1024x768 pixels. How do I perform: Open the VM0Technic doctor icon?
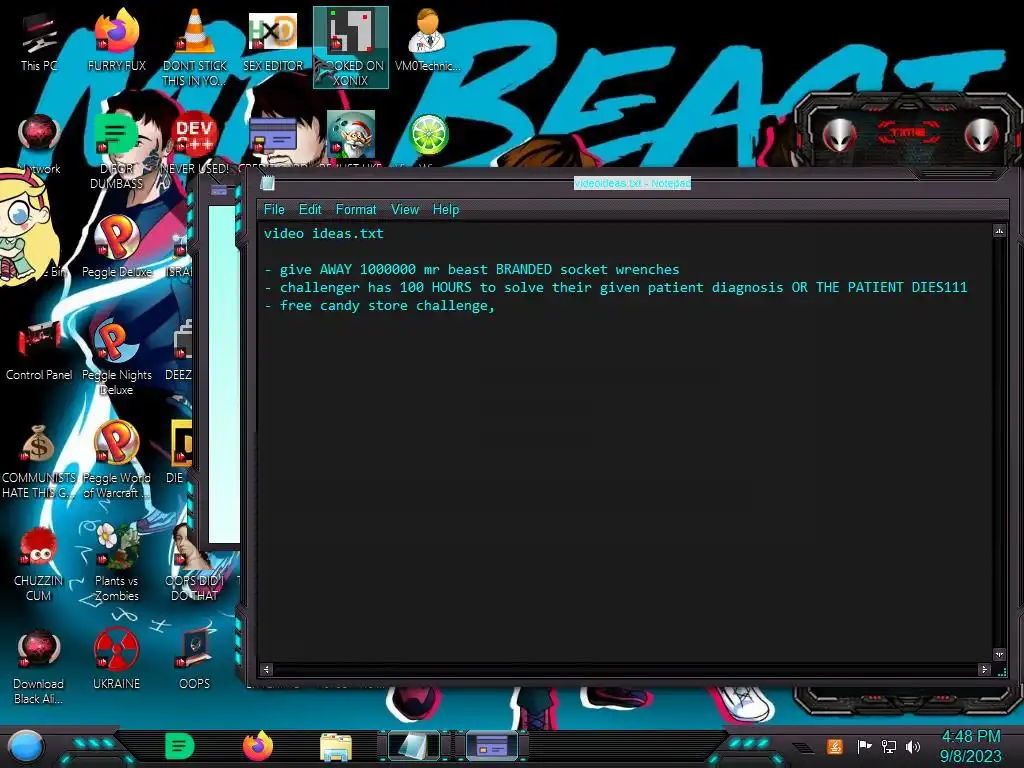tap(428, 41)
